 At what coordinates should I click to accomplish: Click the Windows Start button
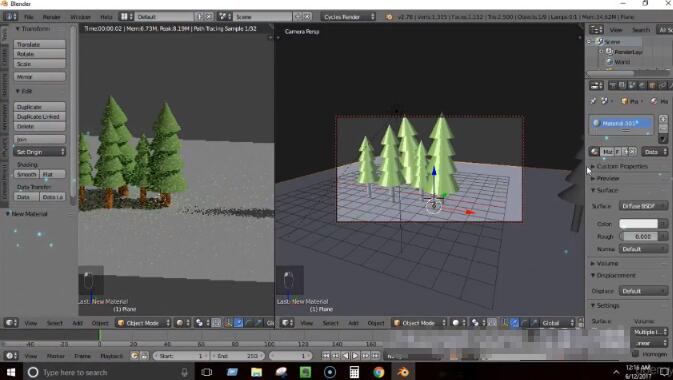tap(11, 372)
